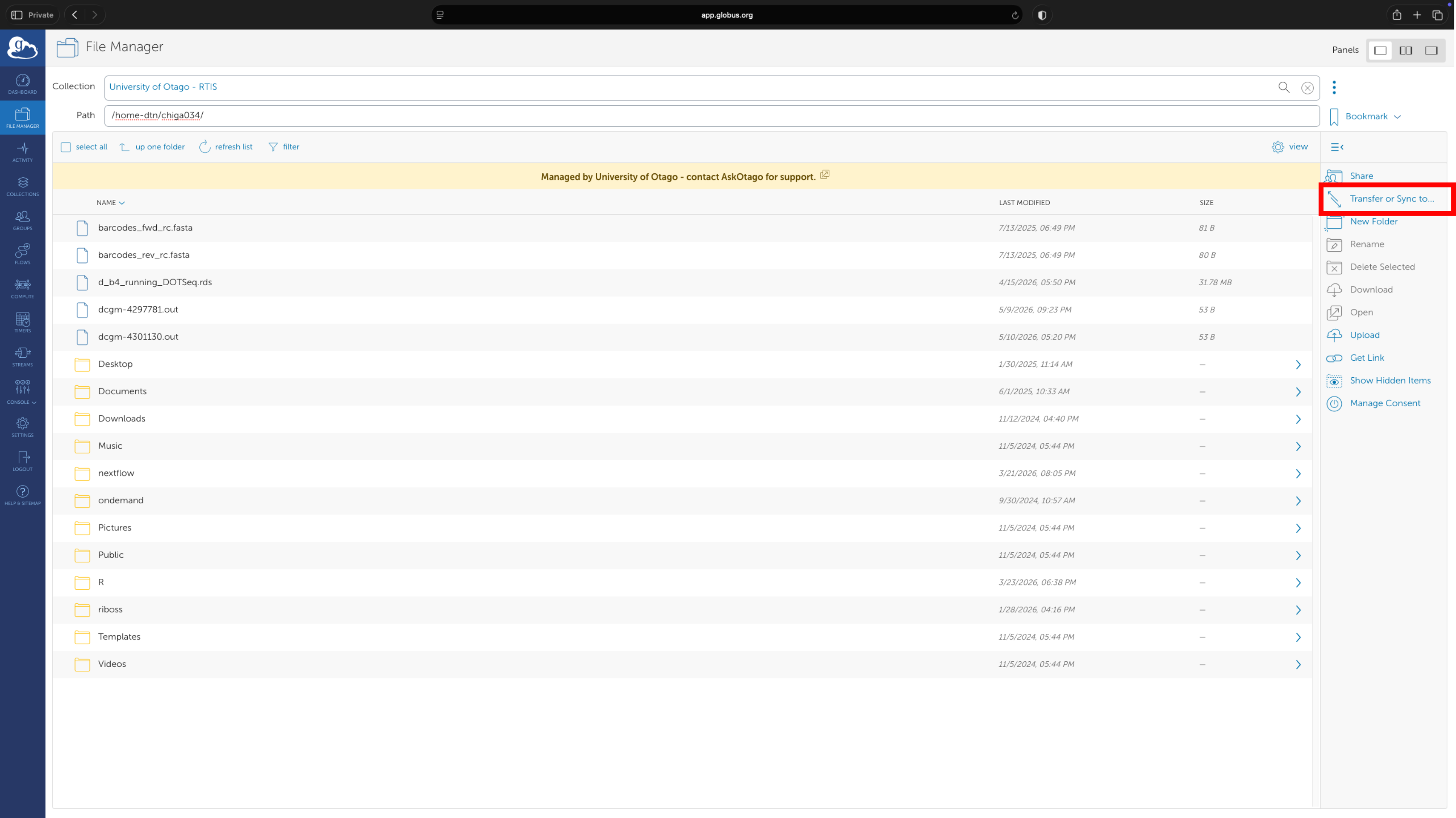Open the Groups sidebar section
This screenshot has width=1456, height=818.
tap(23, 221)
